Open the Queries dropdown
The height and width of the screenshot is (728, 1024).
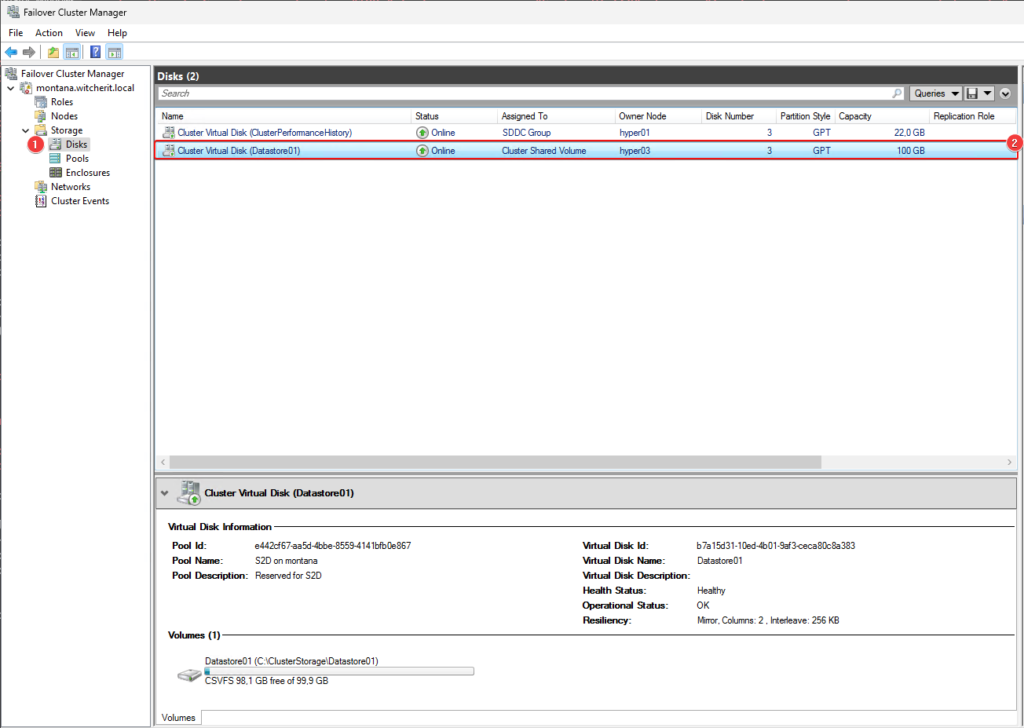935,93
